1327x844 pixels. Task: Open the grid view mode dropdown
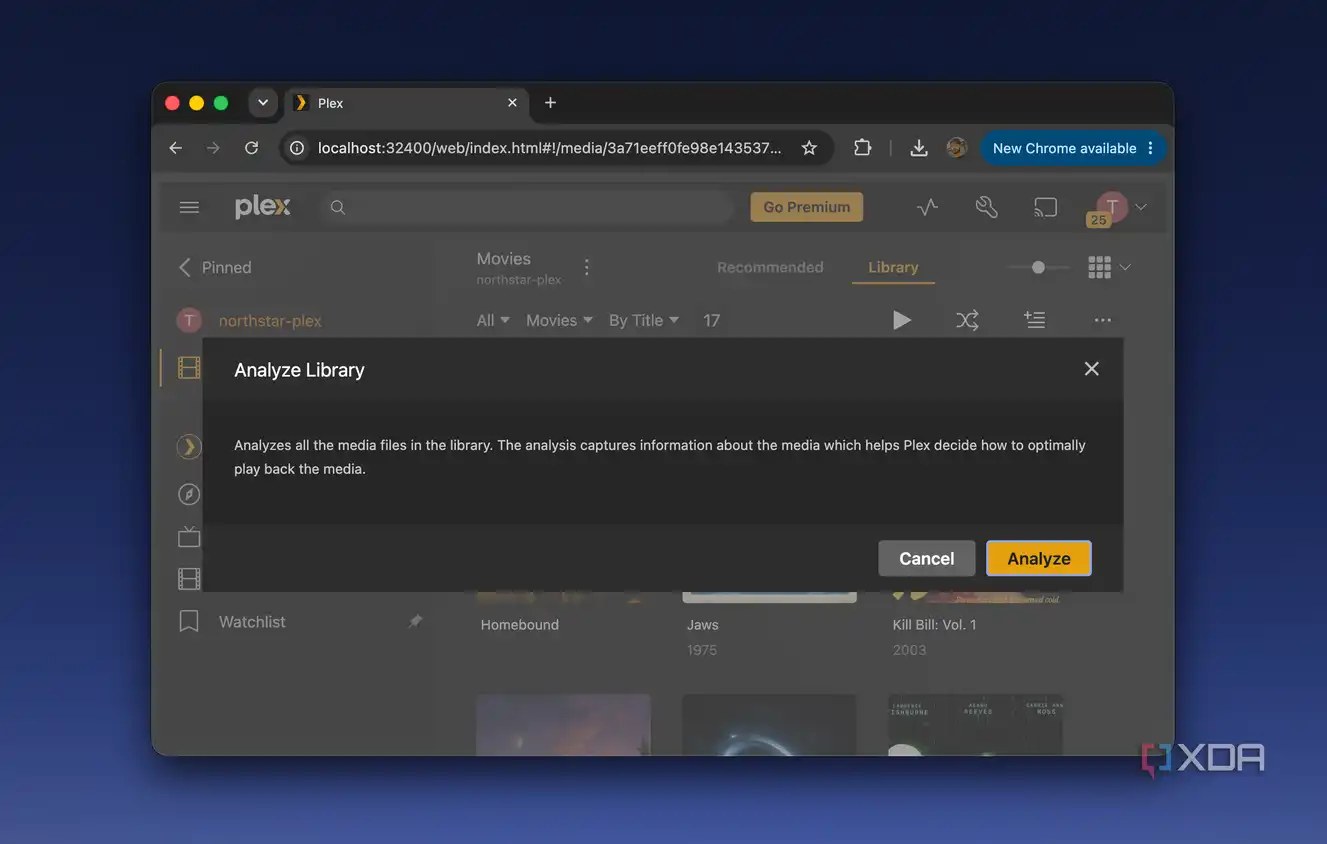pos(1109,267)
